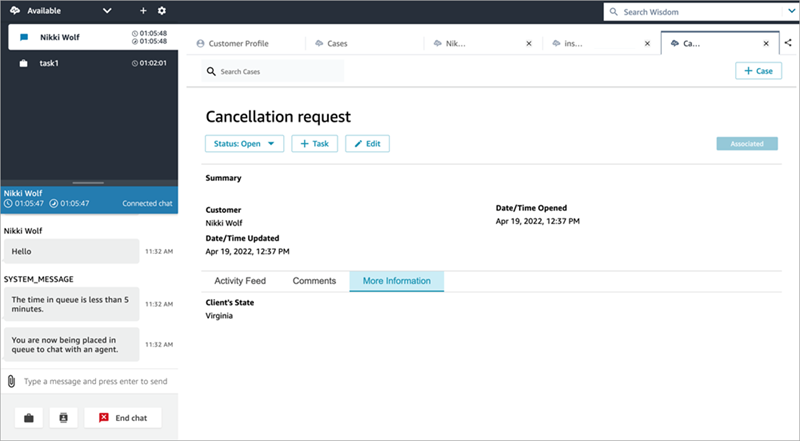
Task: Click the Edit case button
Action: point(367,144)
